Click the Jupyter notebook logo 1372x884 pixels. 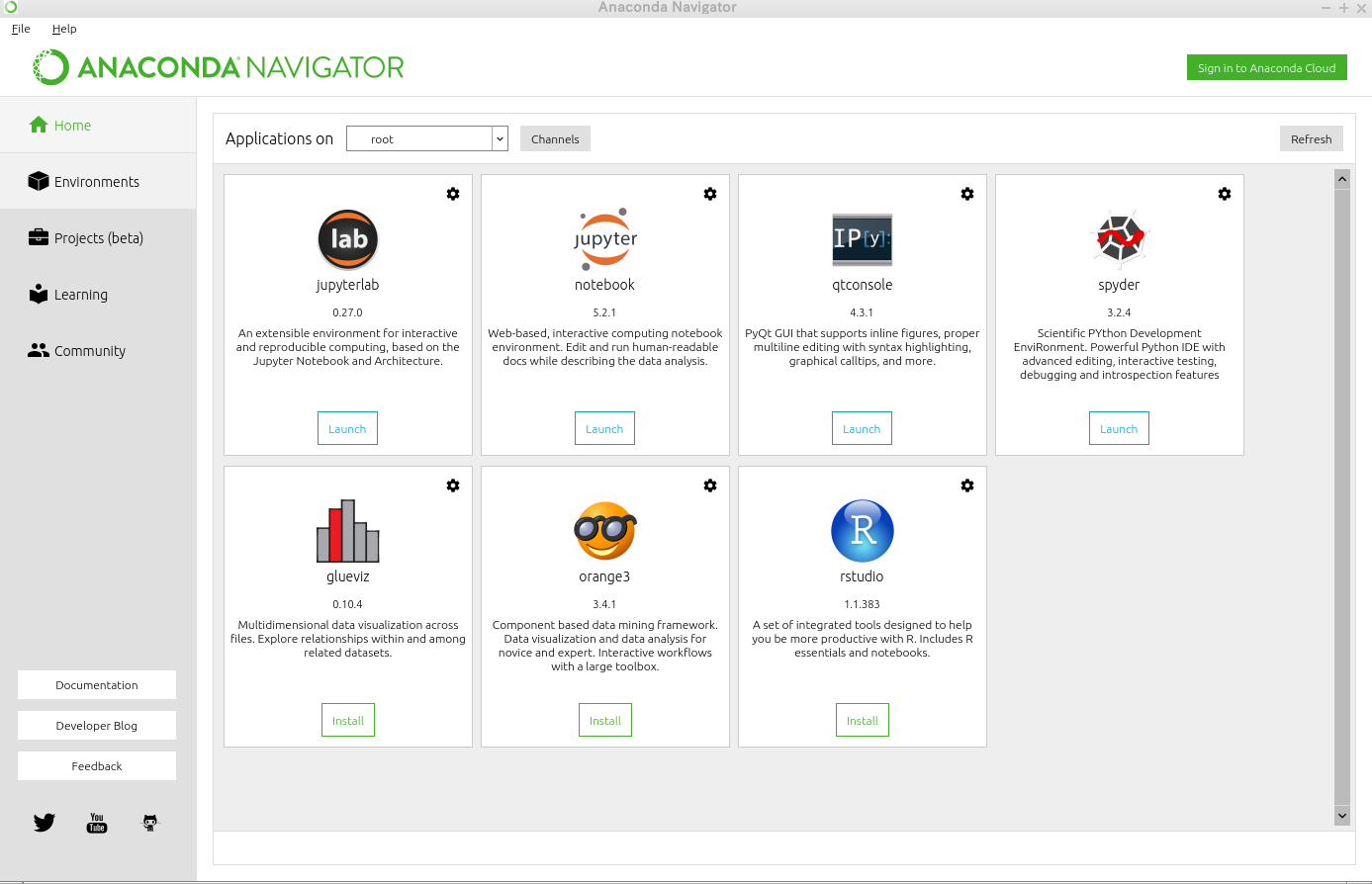pos(605,239)
